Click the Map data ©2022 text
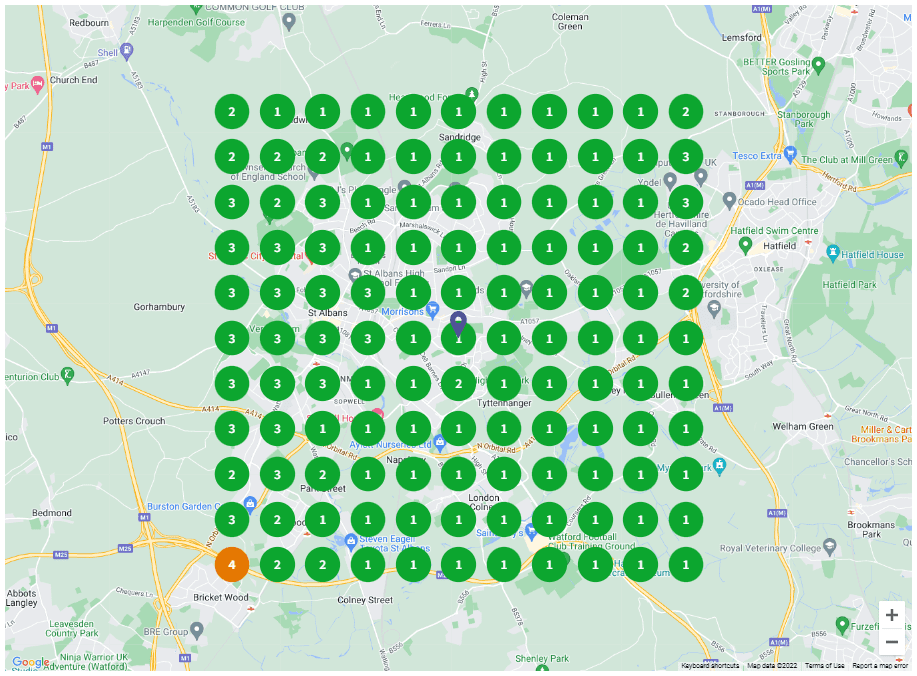917x676 pixels. (772, 665)
